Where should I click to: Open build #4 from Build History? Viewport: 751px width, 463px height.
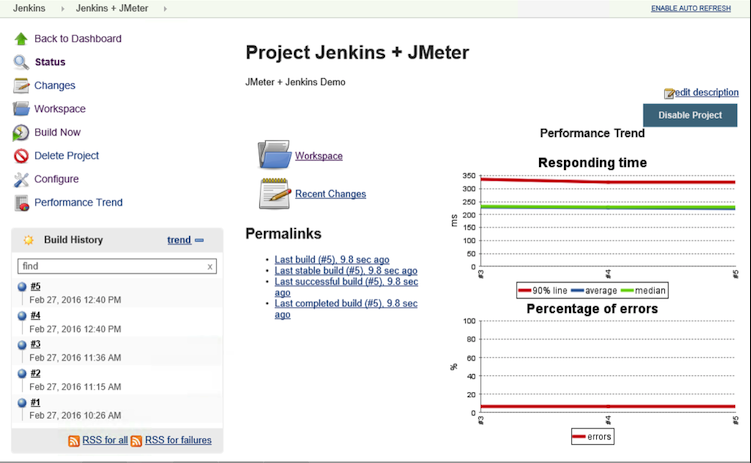pos(35,316)
